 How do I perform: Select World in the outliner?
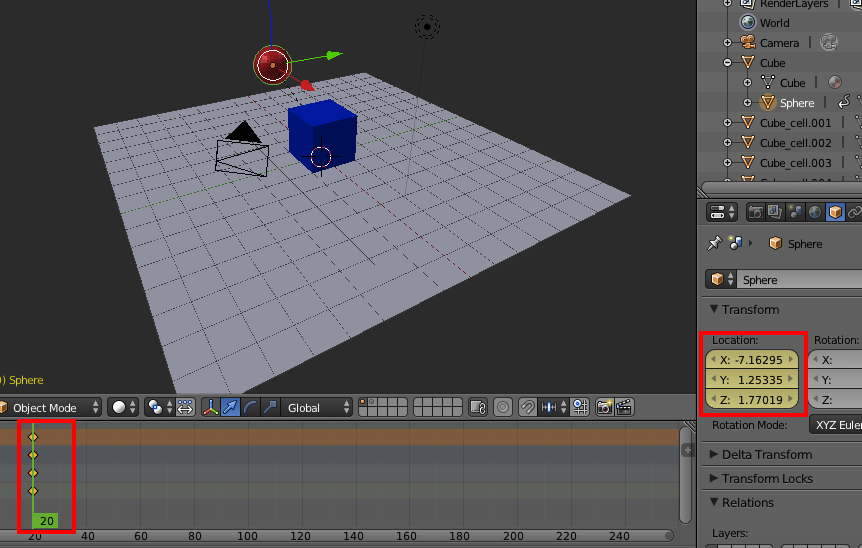pyautogui.click(x=775, y=23)
